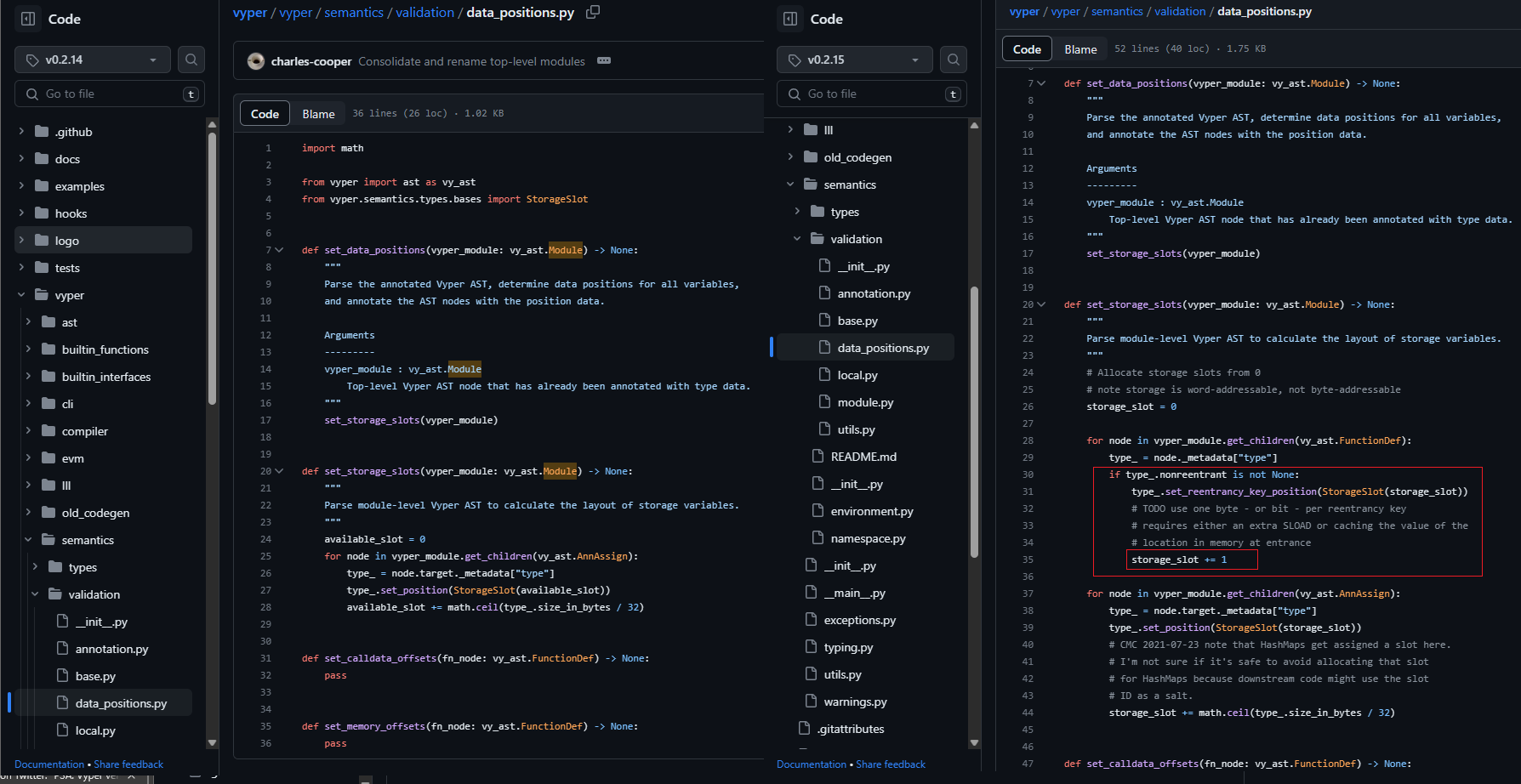Search files icon beside v0.2.14 selector

pyautogui.click(x=191, y=60)
